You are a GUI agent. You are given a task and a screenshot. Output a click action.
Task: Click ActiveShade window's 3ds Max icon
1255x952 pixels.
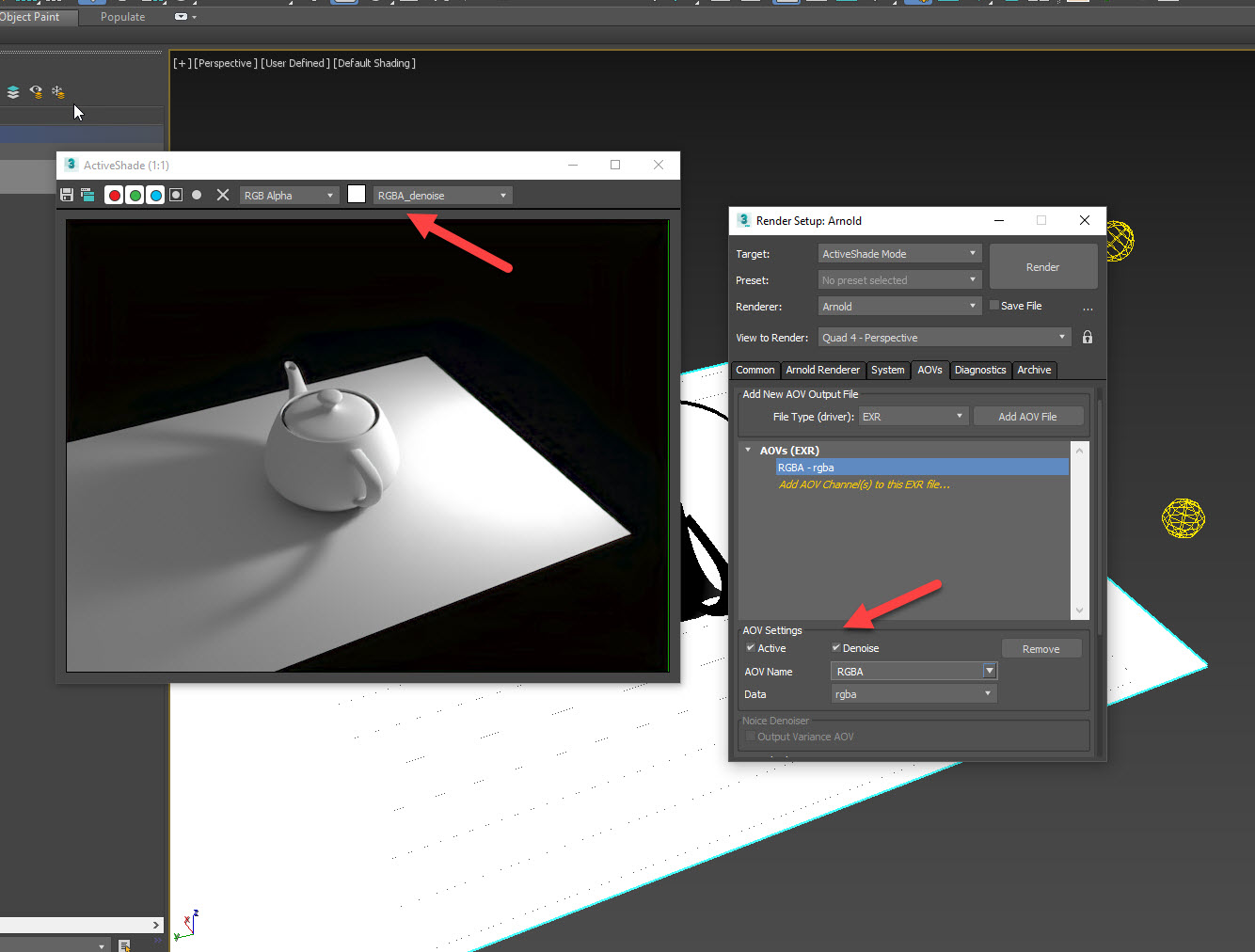tap(71, 165)
